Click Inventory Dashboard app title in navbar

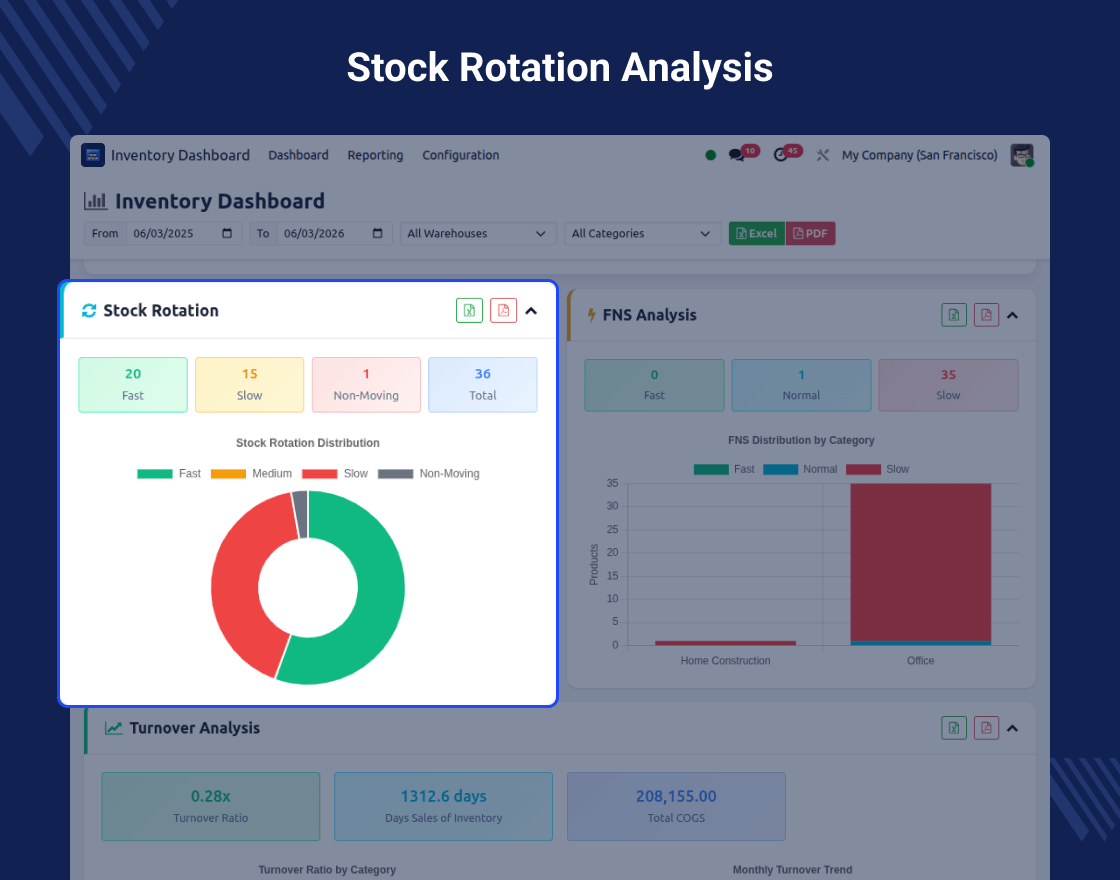click(x=180, y=155)
